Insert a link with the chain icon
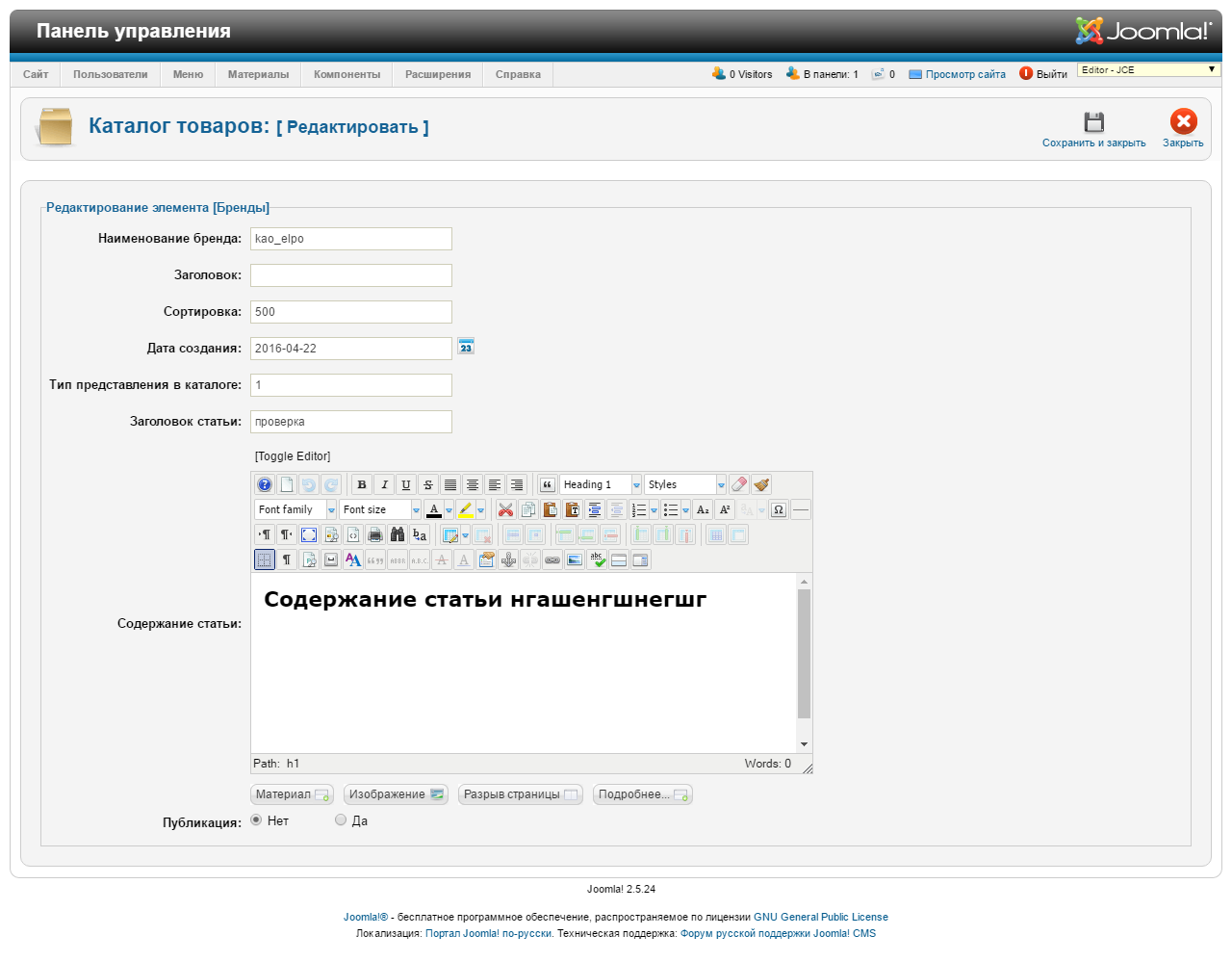Image resolution: width=1232 pixels, height=962 pixels. [x=552, y=559]
